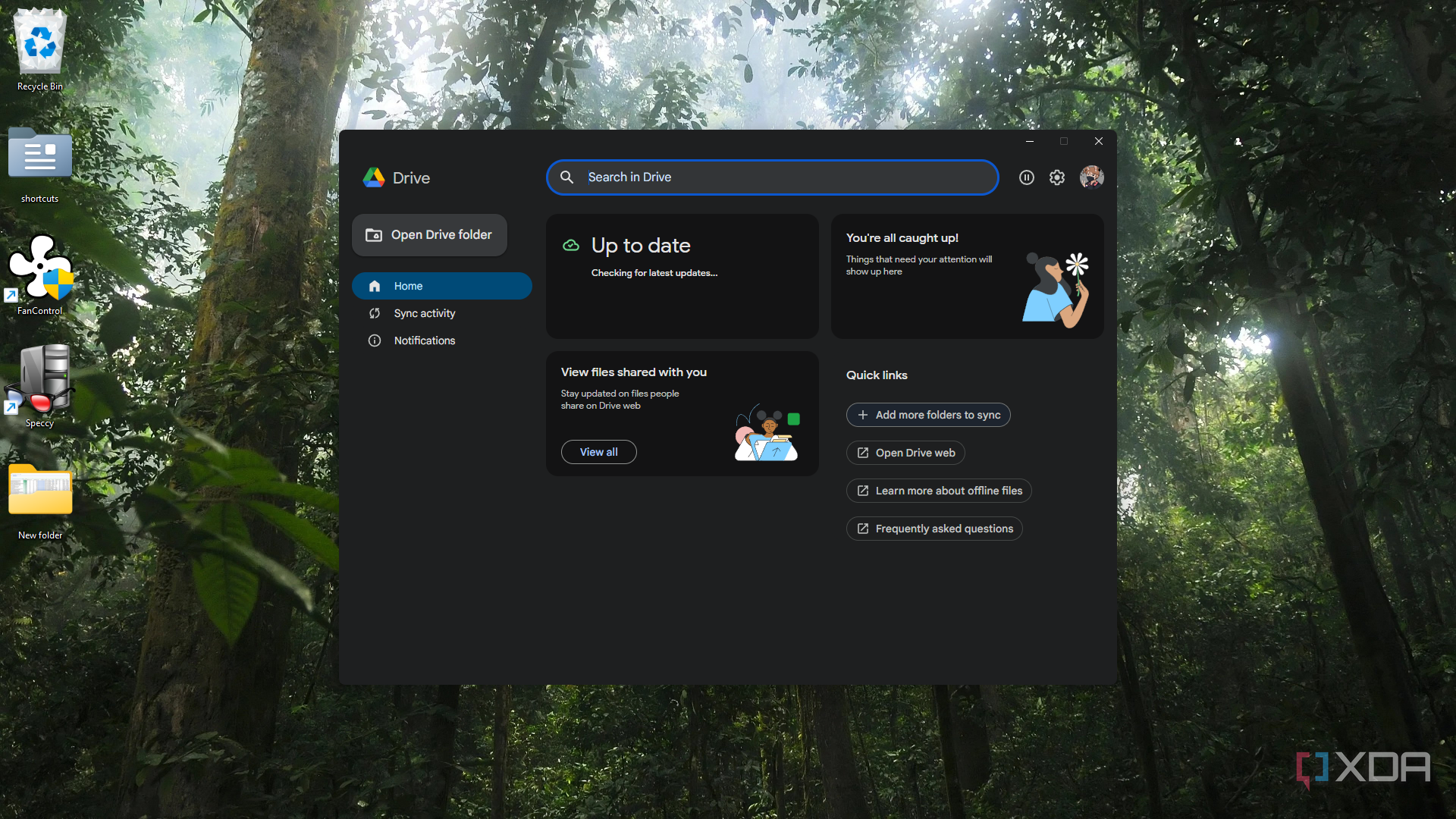Click the Home sidebar icon
The image size is (1456, 819).
pyautogui.click(x=375, y=286)
